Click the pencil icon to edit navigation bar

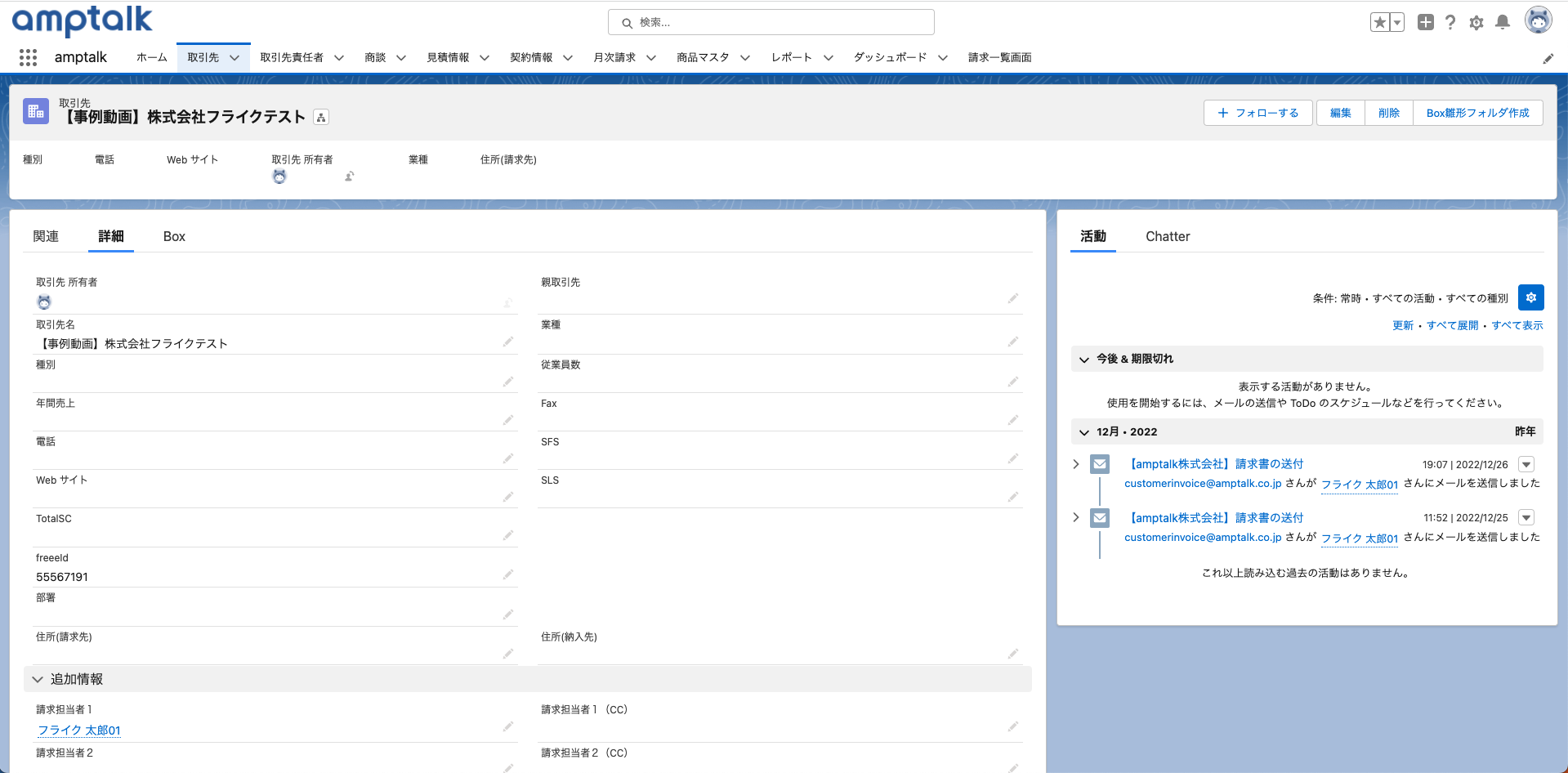[x=1548, y=58]
